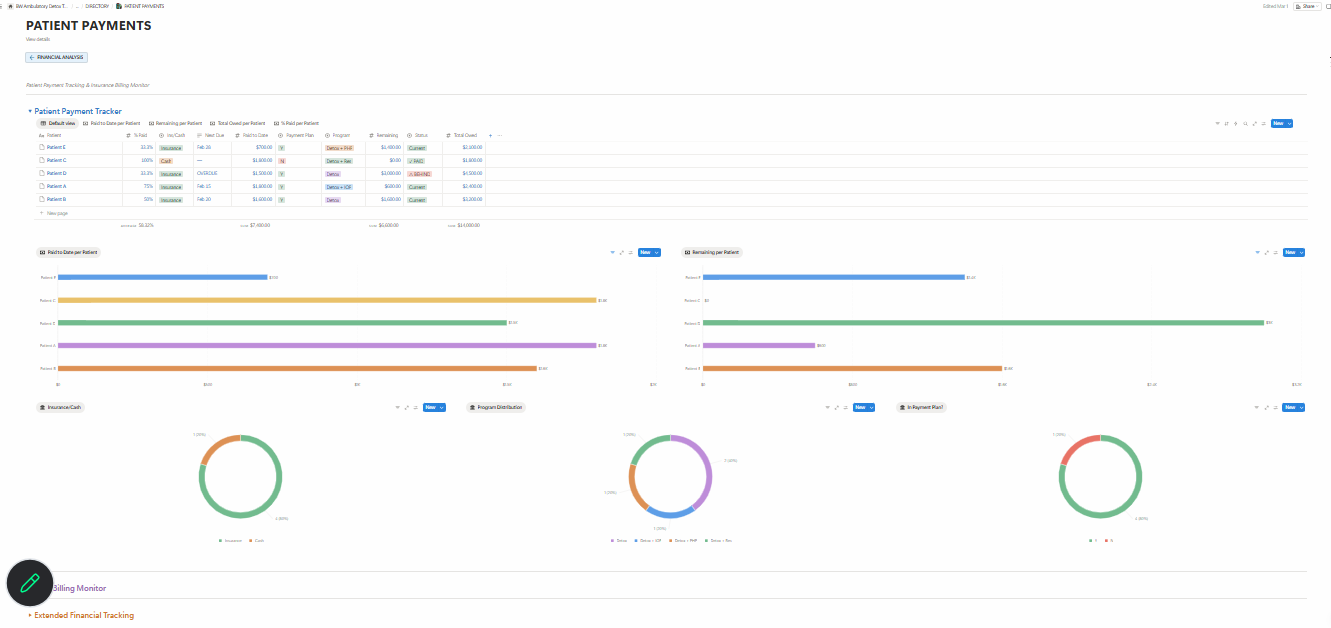Viewport: 1331px width, 628px height.
Task: Click the sort icon in the tracker toolbar
Action: [x=1227, y=123]
